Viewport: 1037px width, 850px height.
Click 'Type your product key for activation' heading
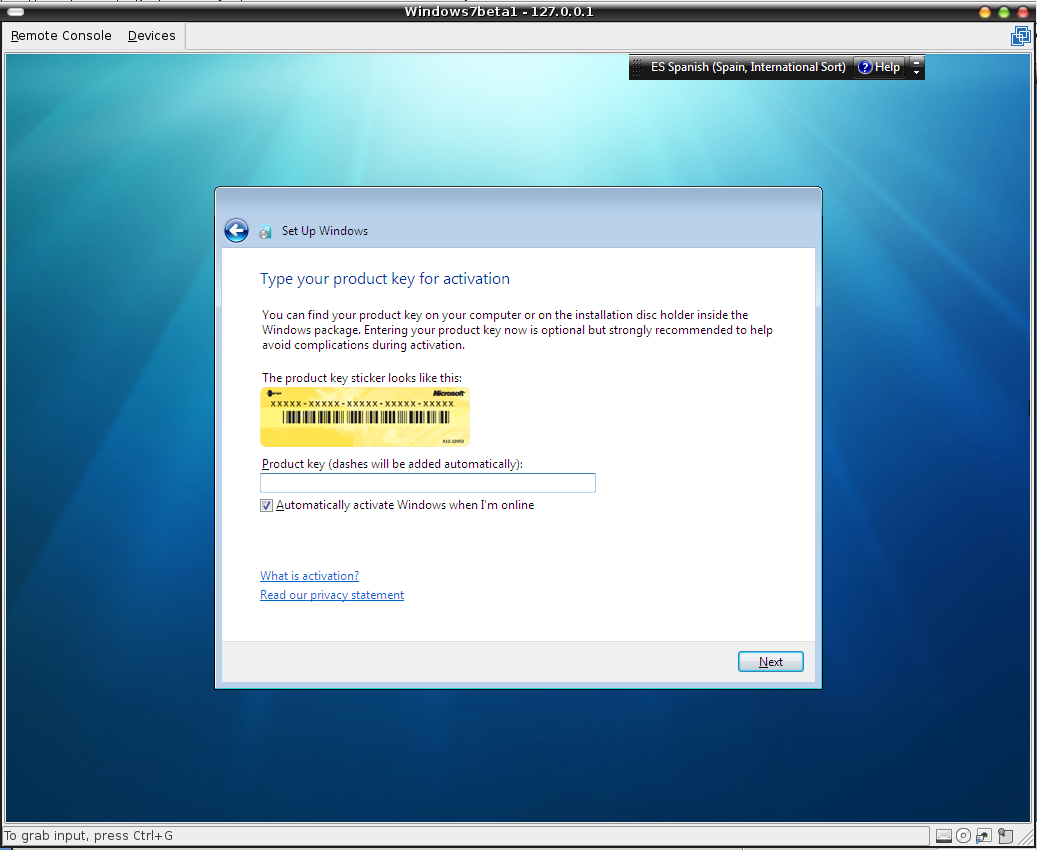pyautogui.click(x=385, y=278)
